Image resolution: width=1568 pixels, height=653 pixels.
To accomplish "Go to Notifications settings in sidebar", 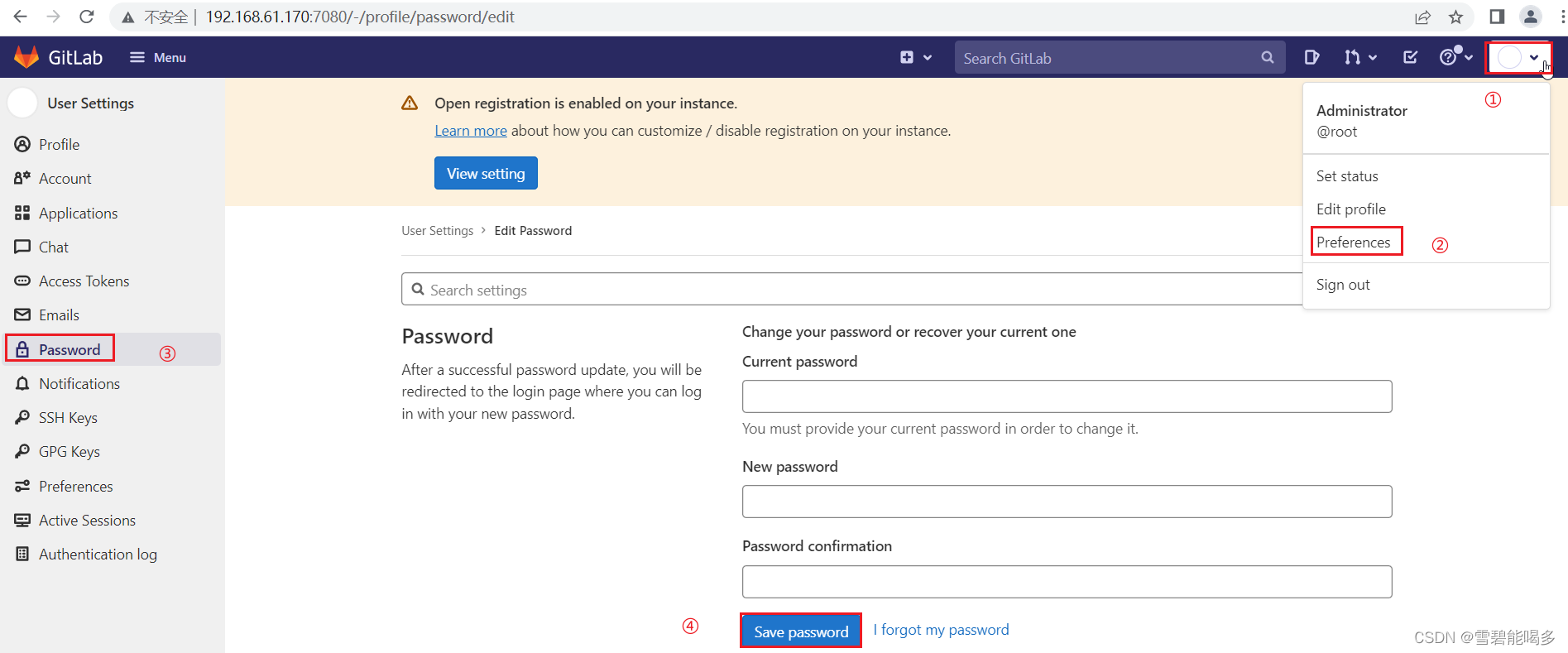I will pos(79,384).
